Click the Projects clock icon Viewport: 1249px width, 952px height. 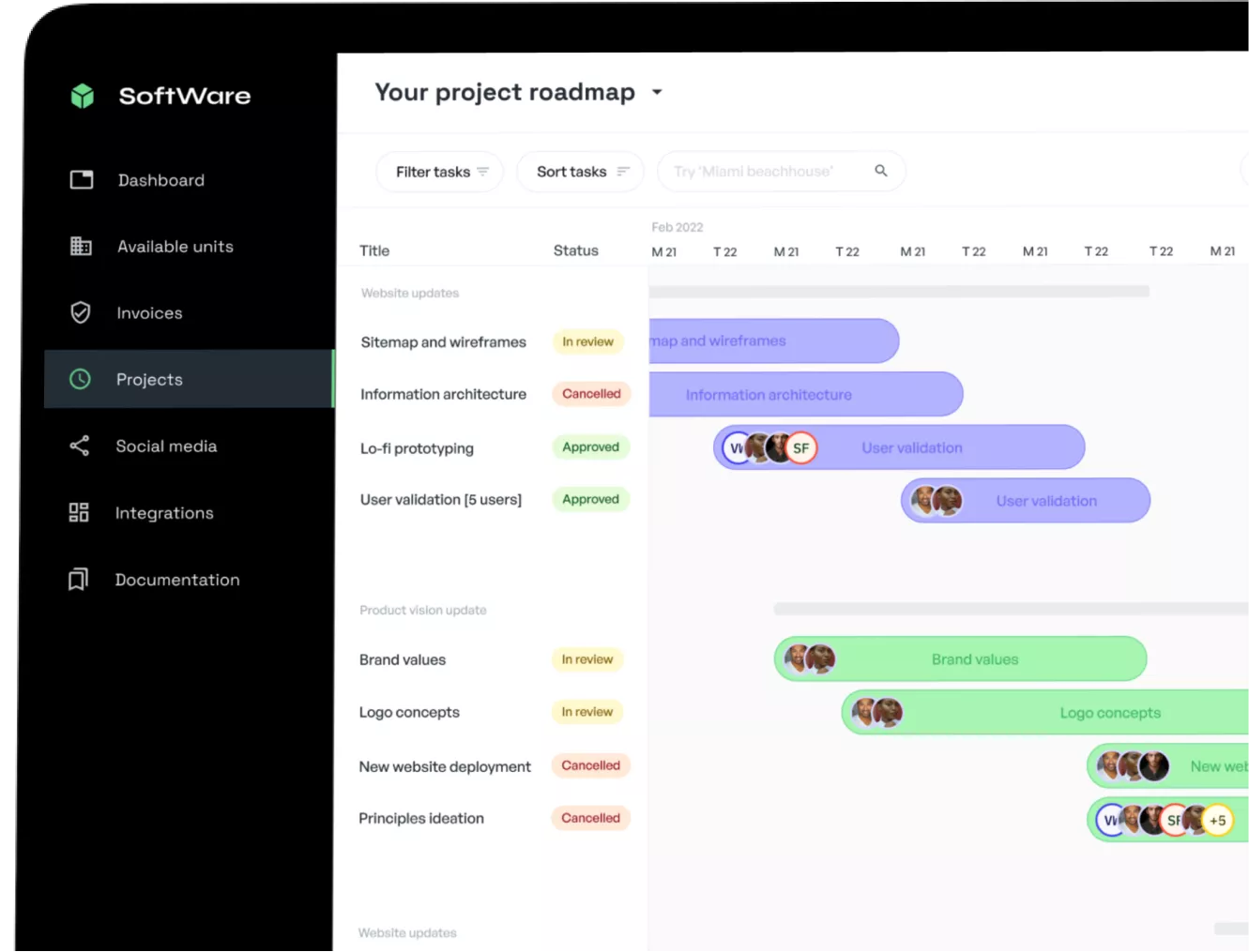(80, 379)
